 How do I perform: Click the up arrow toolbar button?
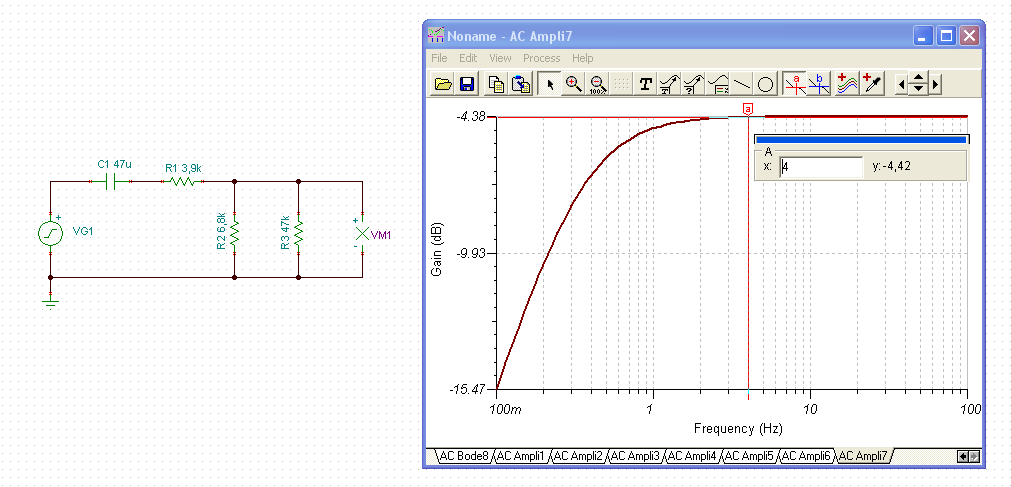click(x=919, y=78)
